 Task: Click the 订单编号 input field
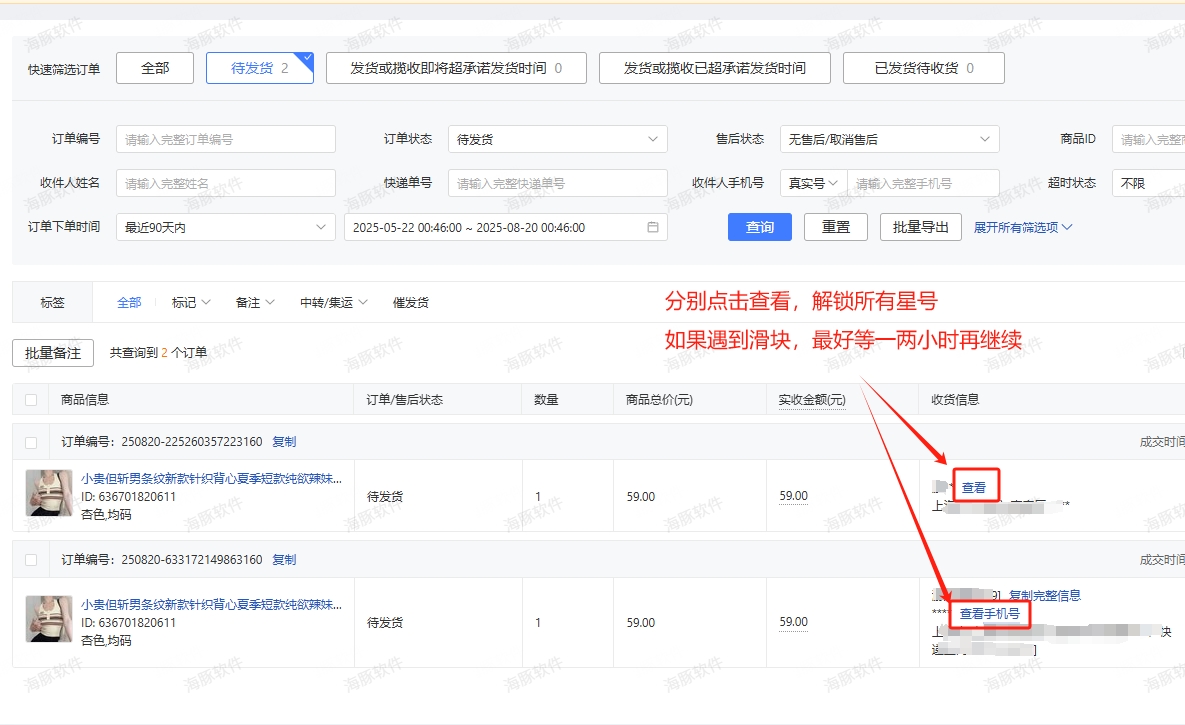tap(225, 140)
